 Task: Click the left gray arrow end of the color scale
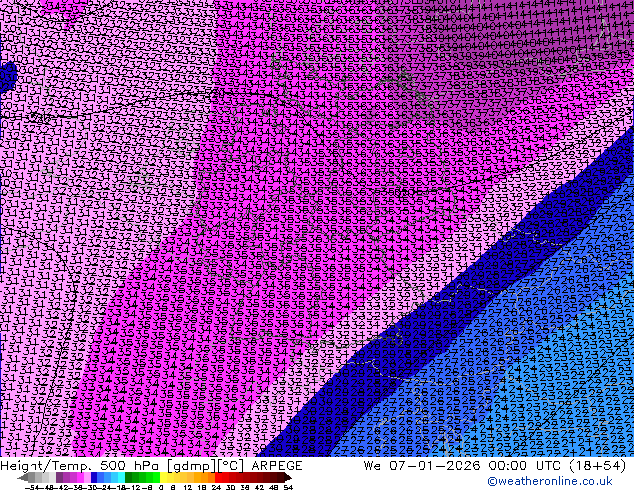click(23, 478)
